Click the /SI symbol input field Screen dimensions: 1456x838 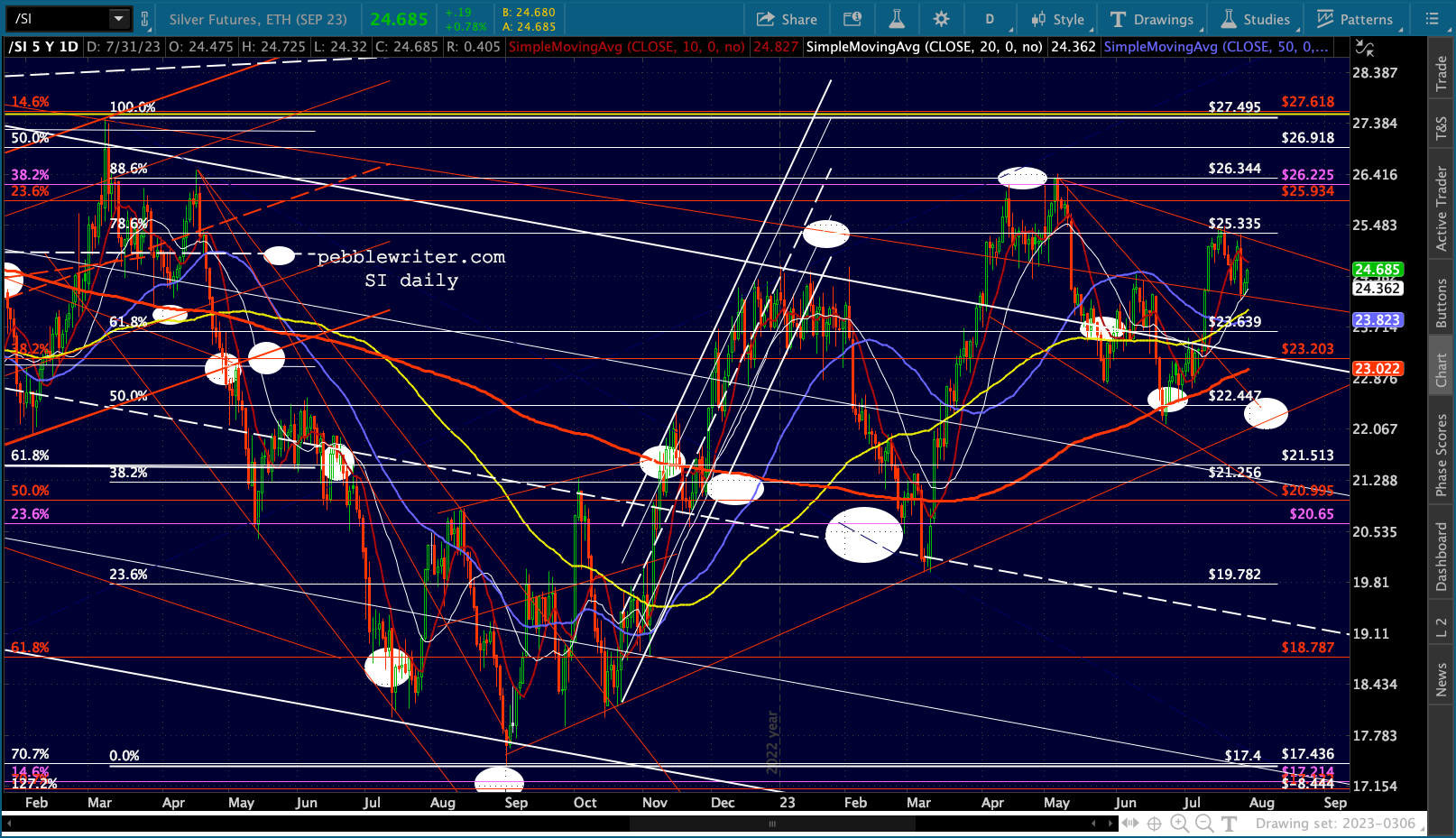pos(60,18)
